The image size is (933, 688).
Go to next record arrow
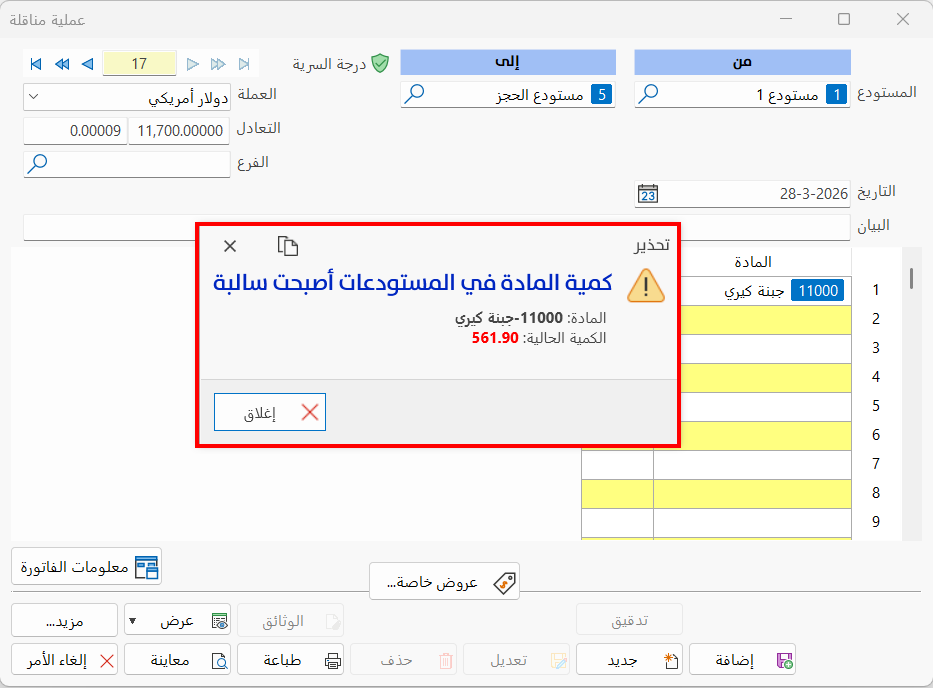tap(192, 64)
